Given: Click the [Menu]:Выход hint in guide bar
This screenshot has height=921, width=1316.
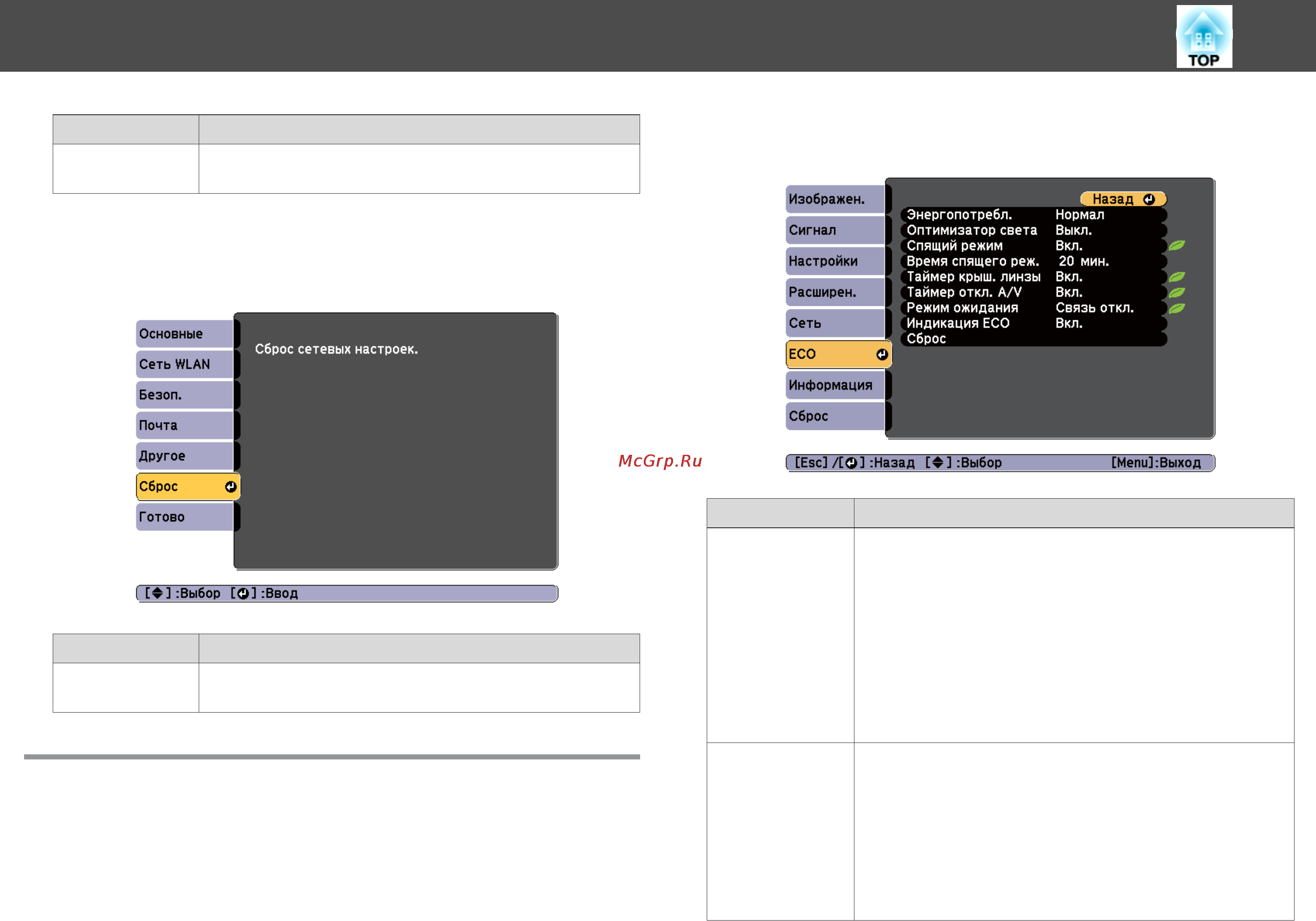Looking at the screenshot, I should pyautogui.click(x=1156, y=462).
